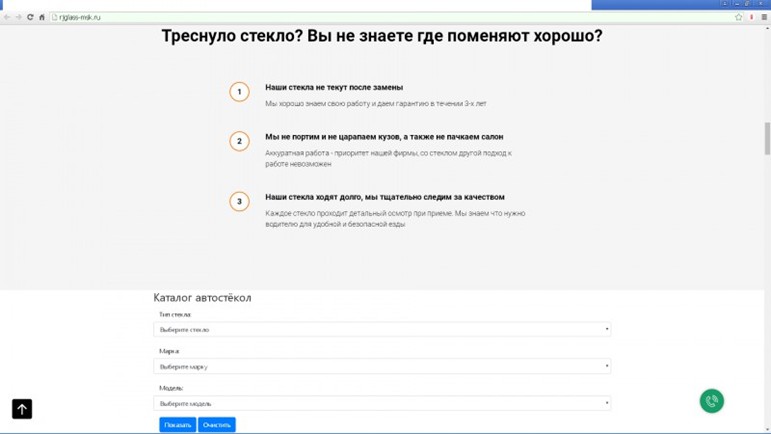The image size is (771, 434).
Task: Click the 'Тип стекла:' label
Action: coord(175,314)
